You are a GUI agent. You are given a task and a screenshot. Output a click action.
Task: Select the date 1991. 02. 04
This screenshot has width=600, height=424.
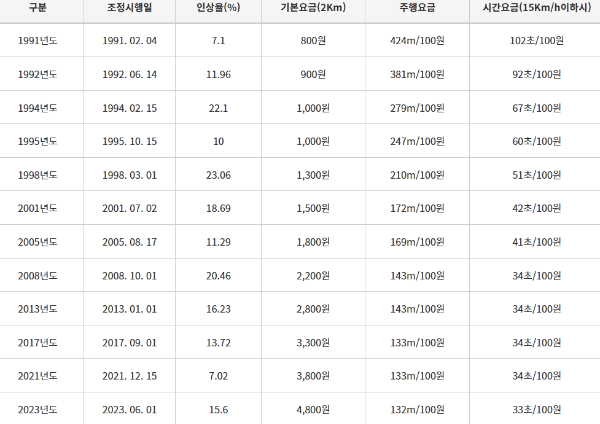[x=129, y=41]
